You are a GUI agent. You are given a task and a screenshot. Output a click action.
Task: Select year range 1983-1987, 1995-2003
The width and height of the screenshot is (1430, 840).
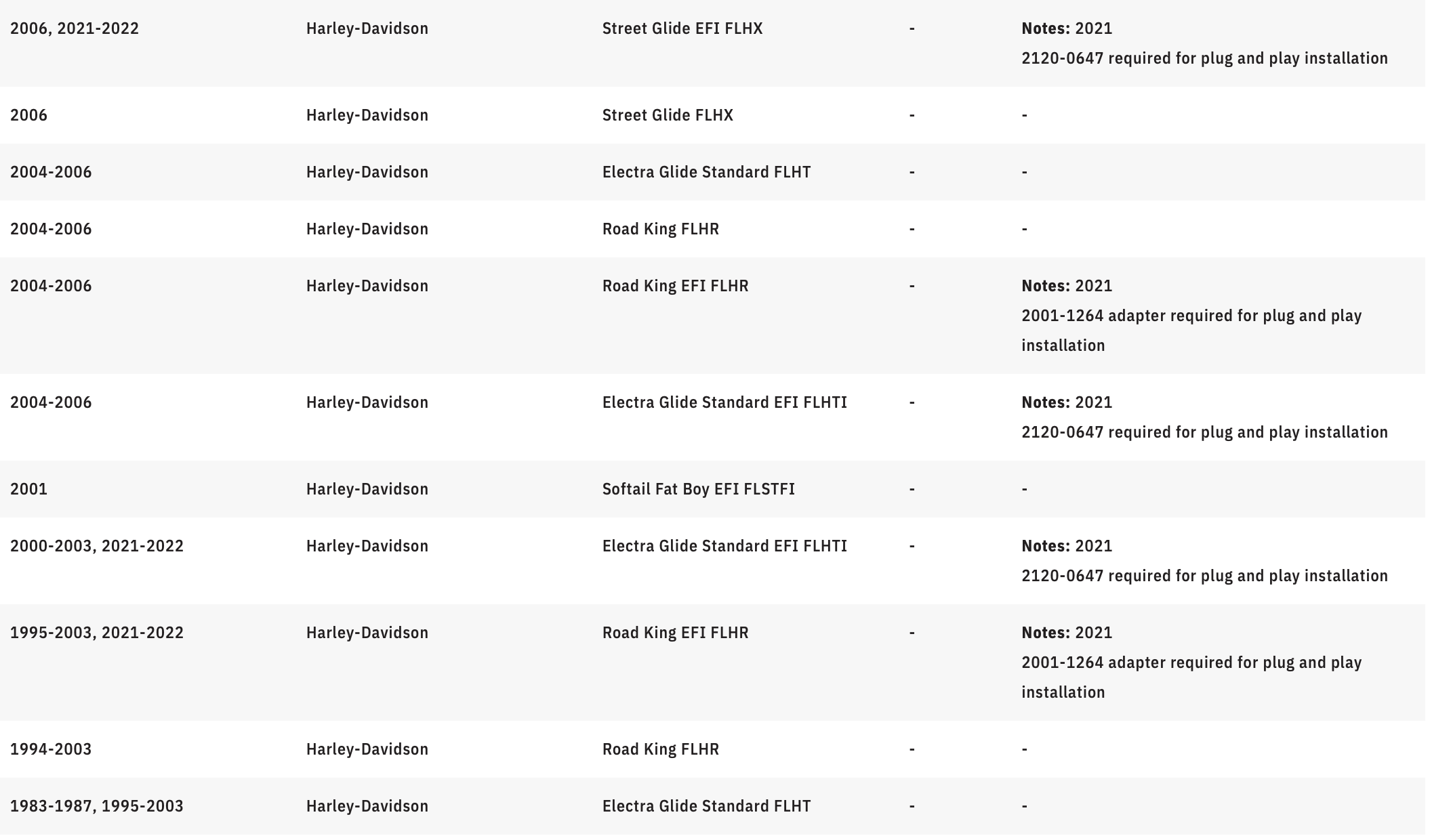97,806
